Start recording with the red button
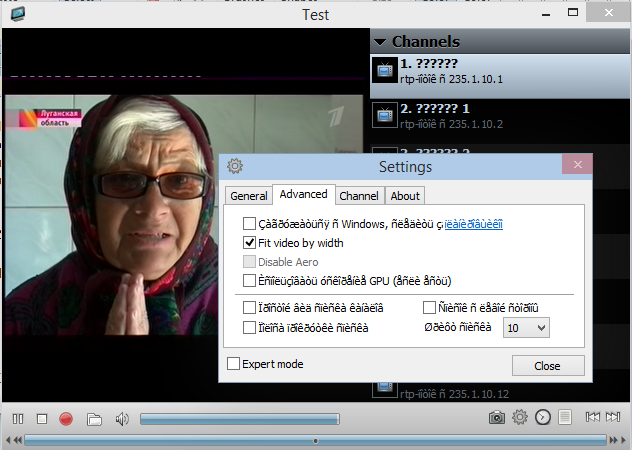Viewport: 632px width, 450px height. 66,418
